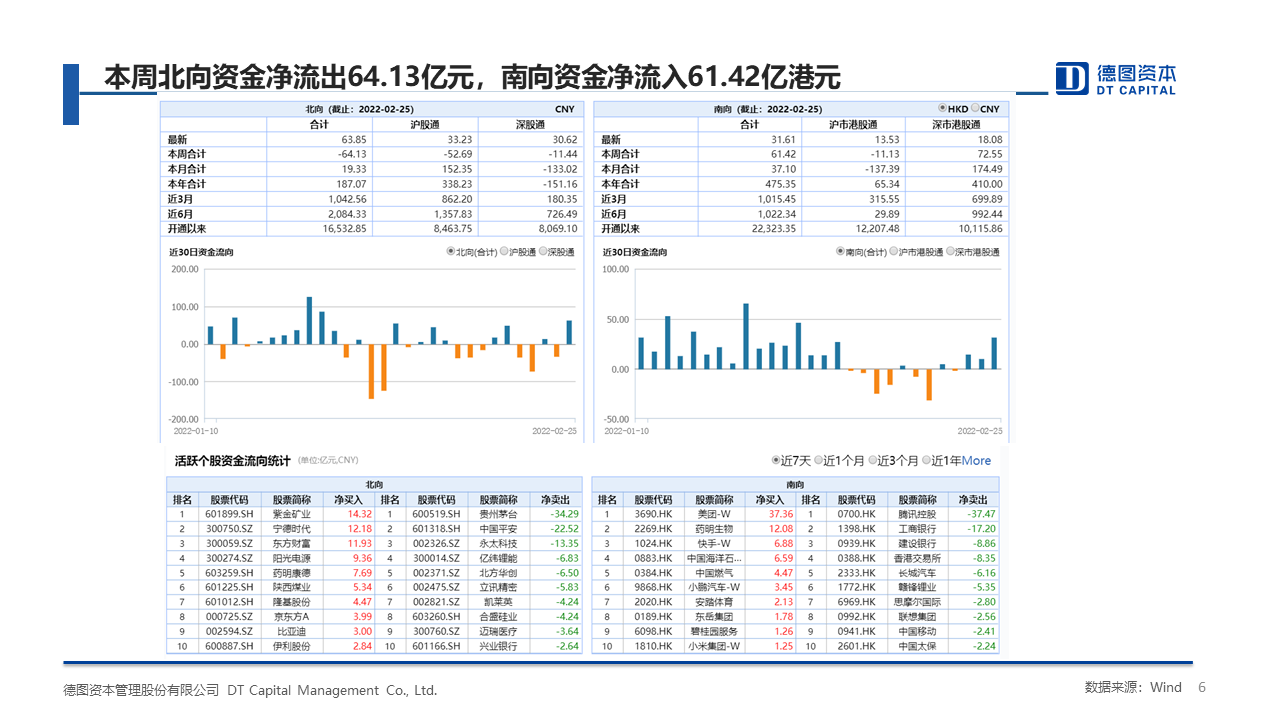Click stock name 贵州茅台
This screenshot has width=1280, height=720.
(498, 514)
